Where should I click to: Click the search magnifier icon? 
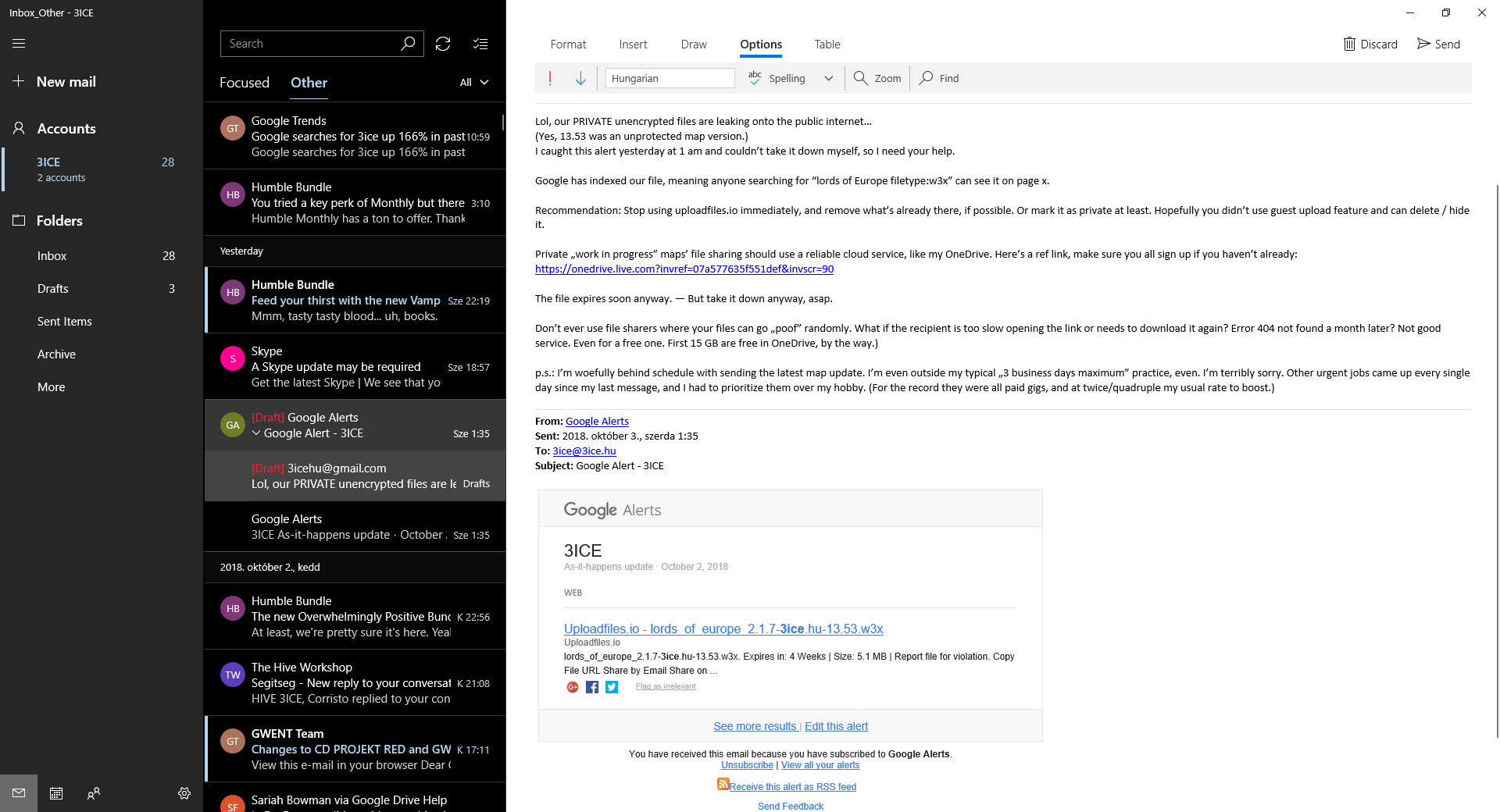click(x=408, y=44)
